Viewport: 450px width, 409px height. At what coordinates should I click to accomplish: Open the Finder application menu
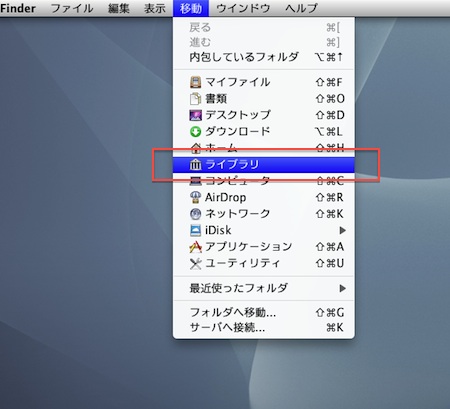18,8
